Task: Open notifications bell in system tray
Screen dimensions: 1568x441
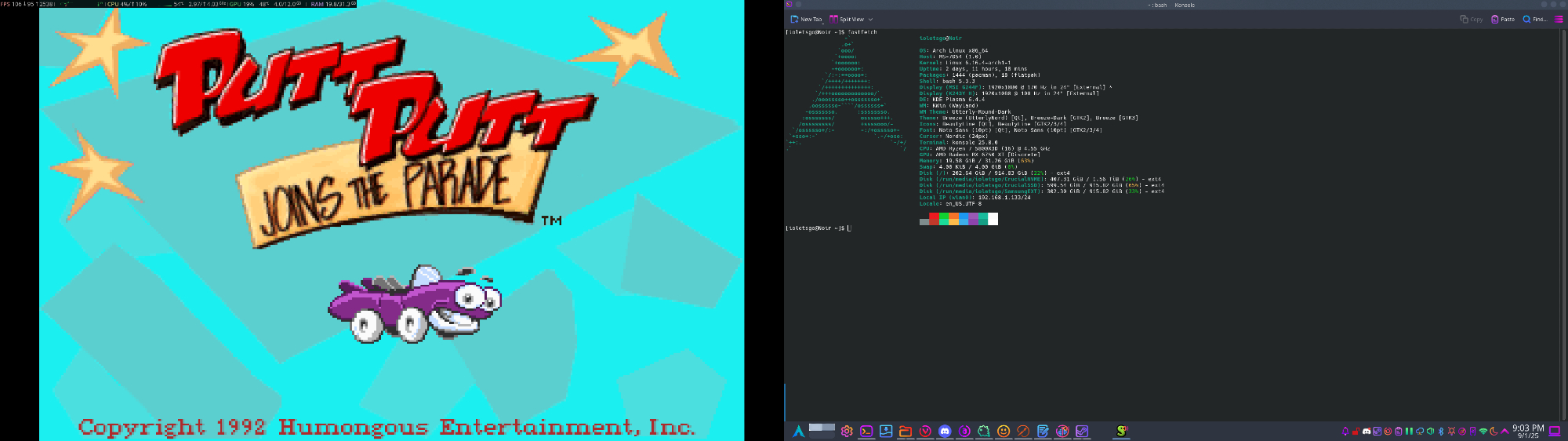Action: click(x=1345, y=431)
